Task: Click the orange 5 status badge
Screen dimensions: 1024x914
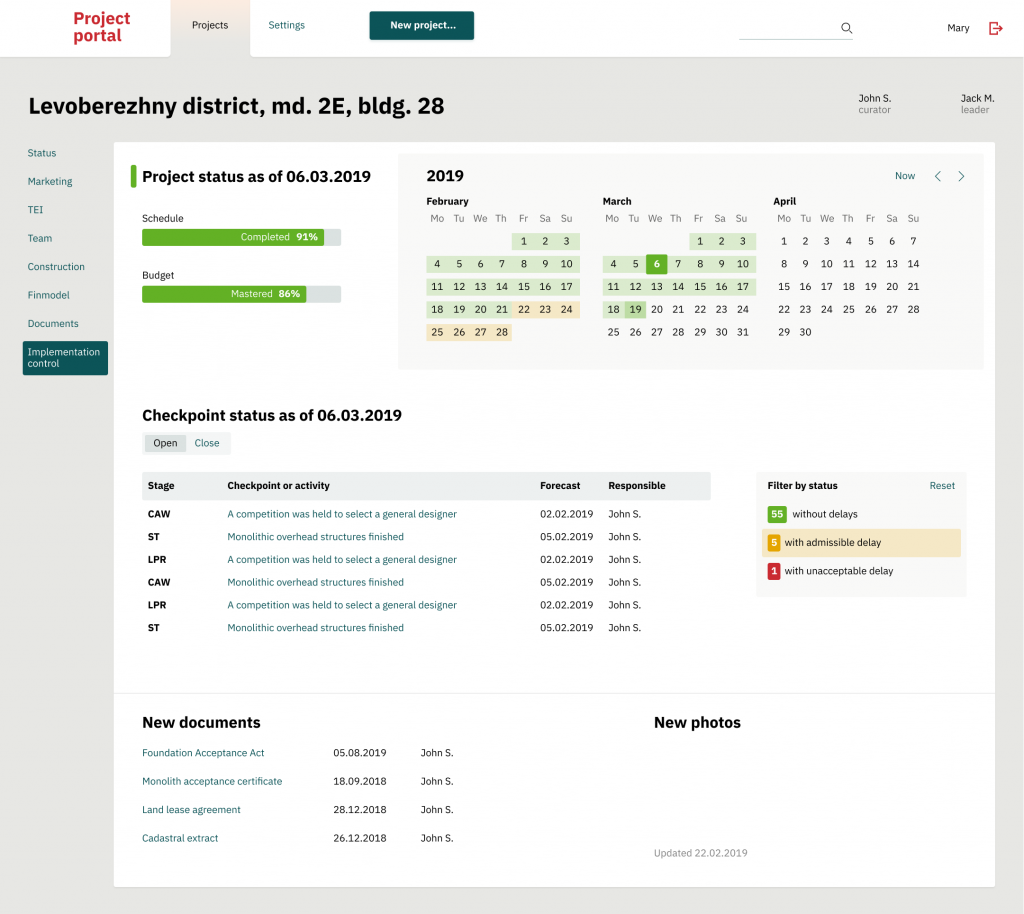Action: click(x=773, y=543)
